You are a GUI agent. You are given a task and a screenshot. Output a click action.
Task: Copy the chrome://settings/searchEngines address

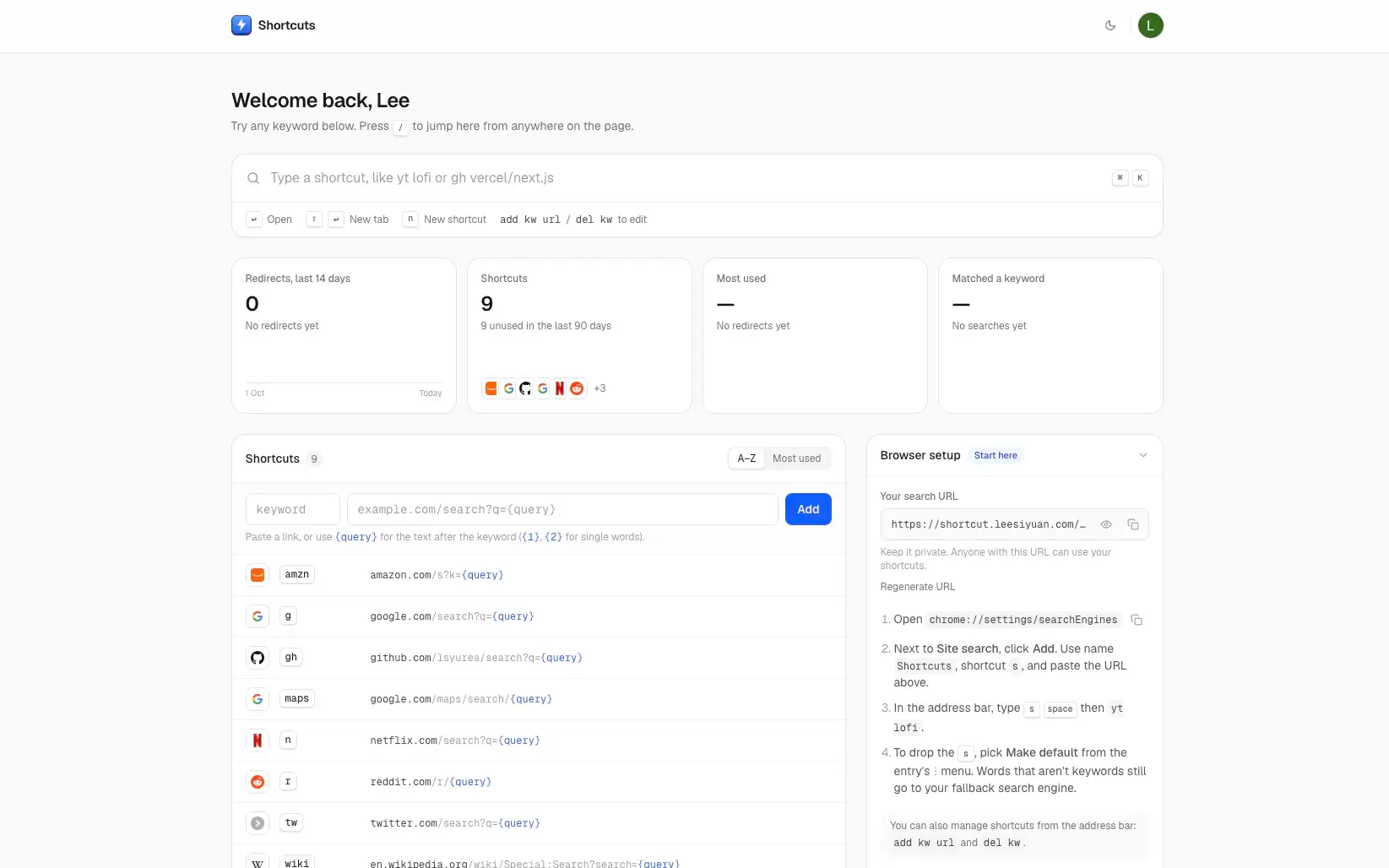(1137, 620)
